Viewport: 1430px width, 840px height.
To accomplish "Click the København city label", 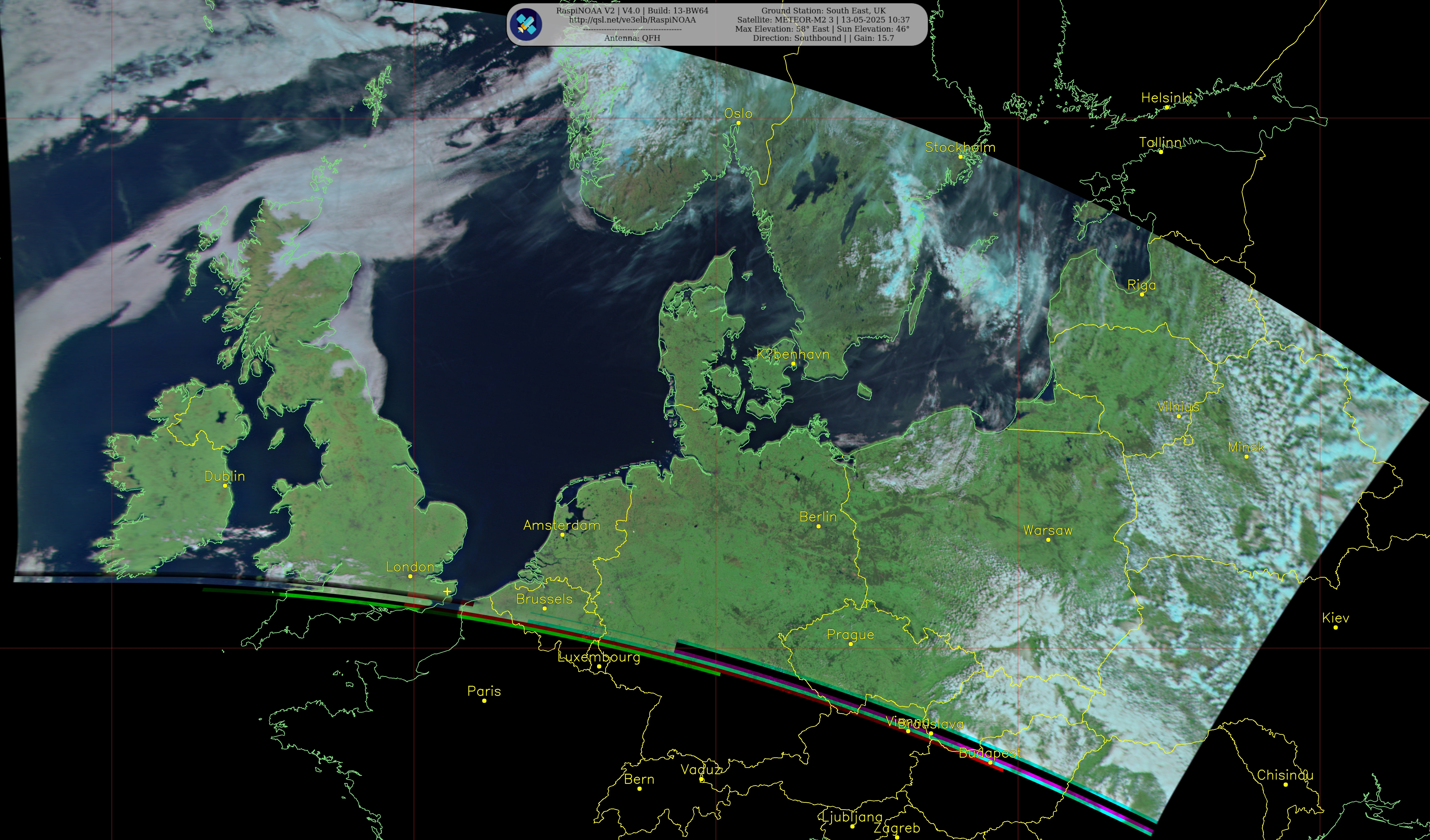I will pos(793,355).
